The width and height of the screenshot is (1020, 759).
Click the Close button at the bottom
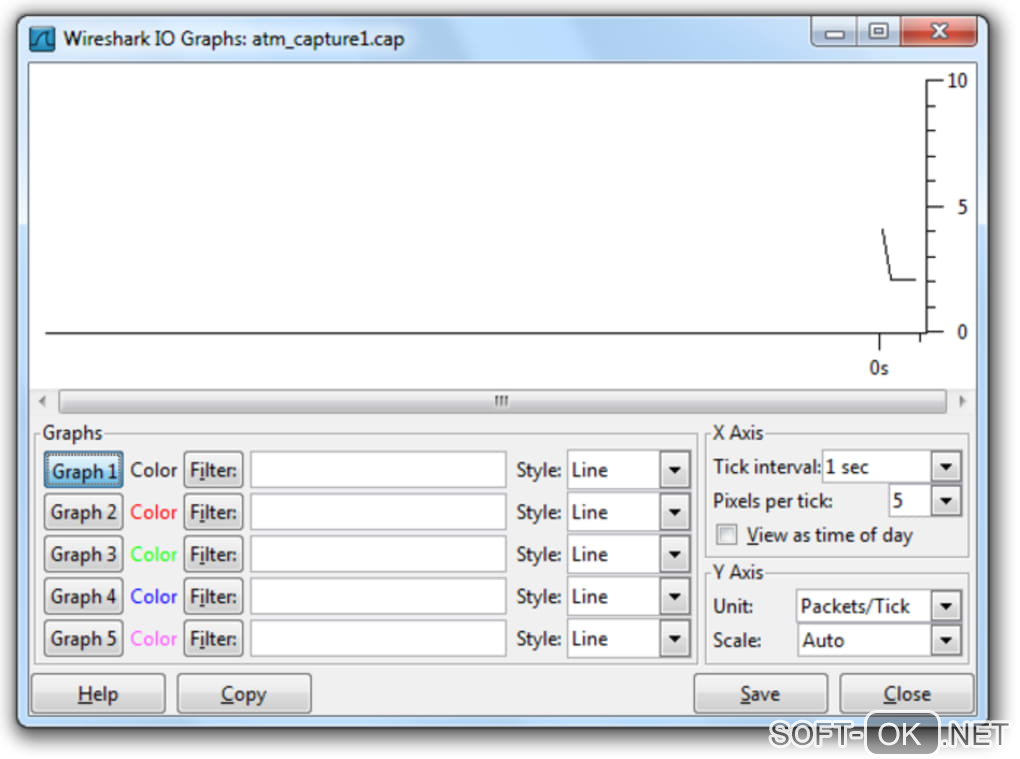[x=907, y=694]
